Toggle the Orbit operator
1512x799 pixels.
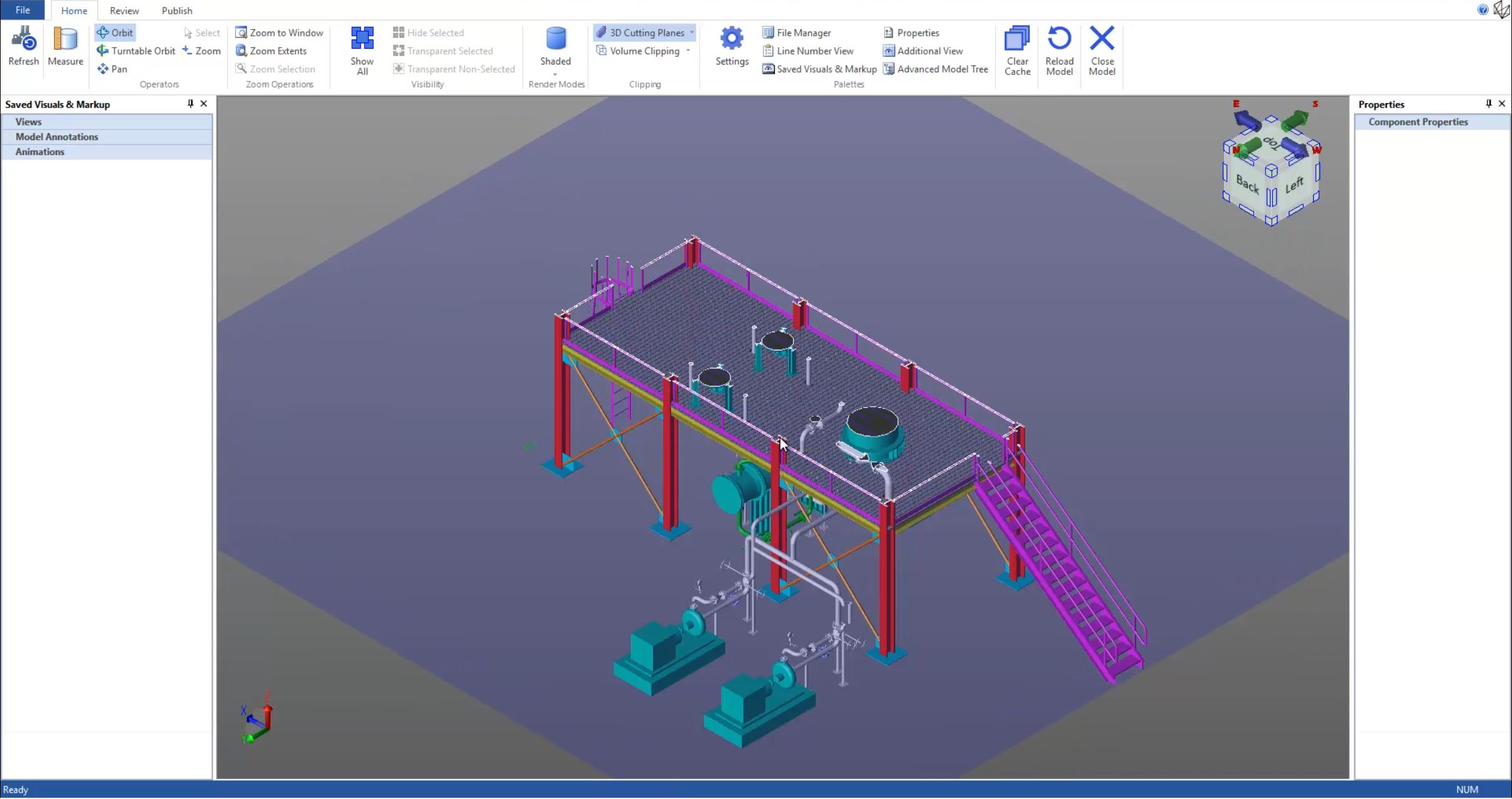tap(115, 33)
